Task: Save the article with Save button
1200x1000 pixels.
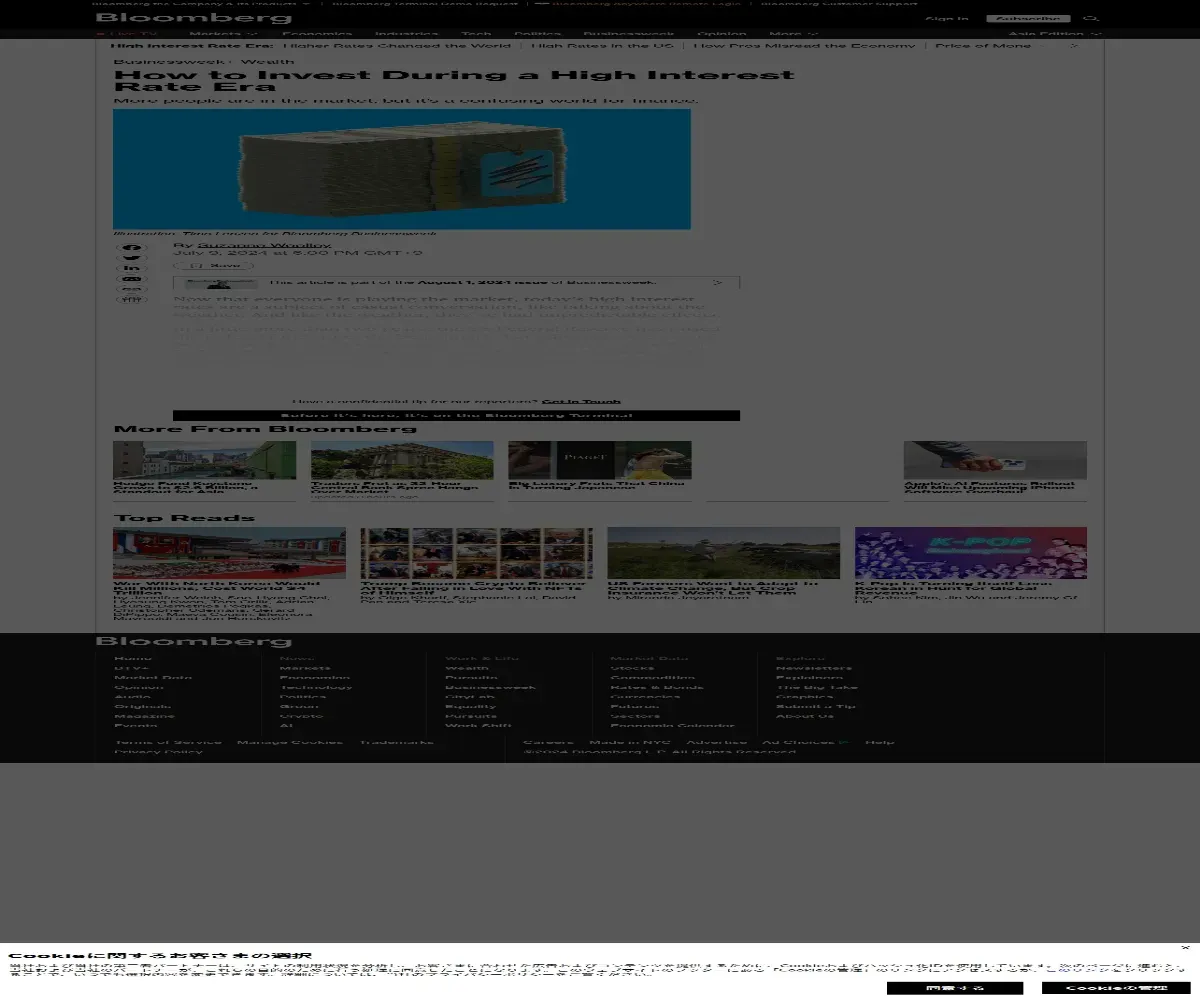Action: coord(213,266)
